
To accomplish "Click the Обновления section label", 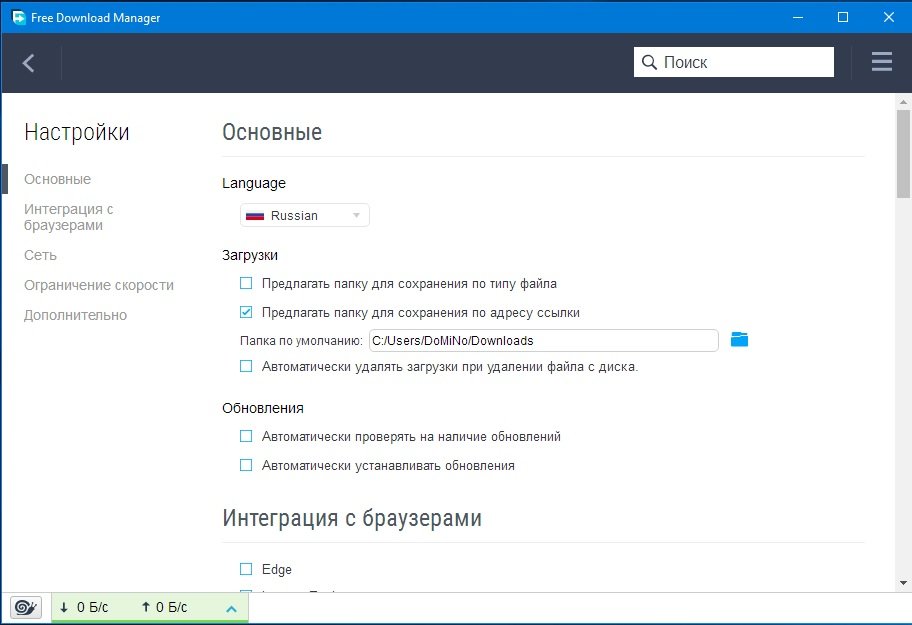I will click(263, 408).
